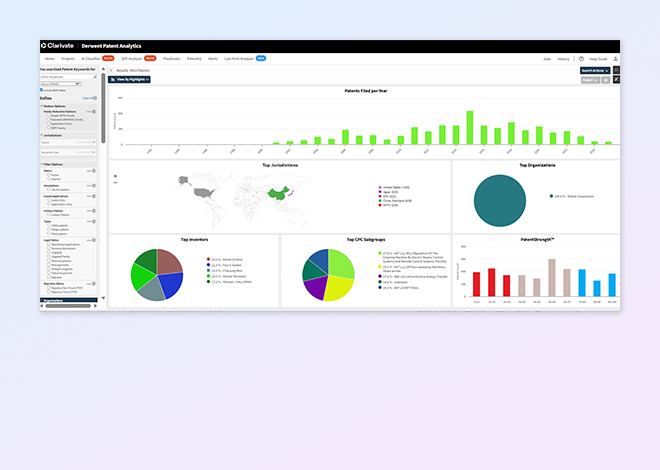
Task: Click the Legal Status clear icon
Action: (x=94, y=240)
